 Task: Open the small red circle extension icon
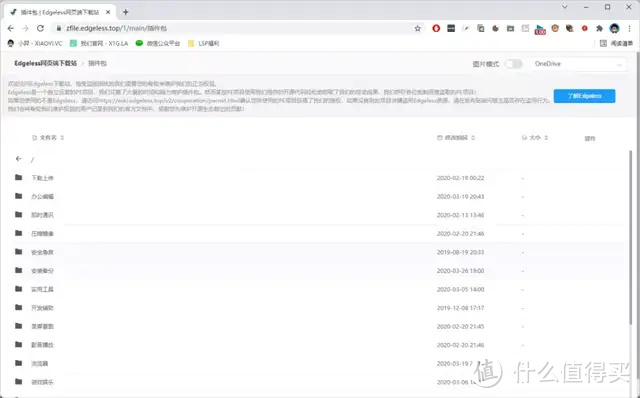[x=584, y=28]
